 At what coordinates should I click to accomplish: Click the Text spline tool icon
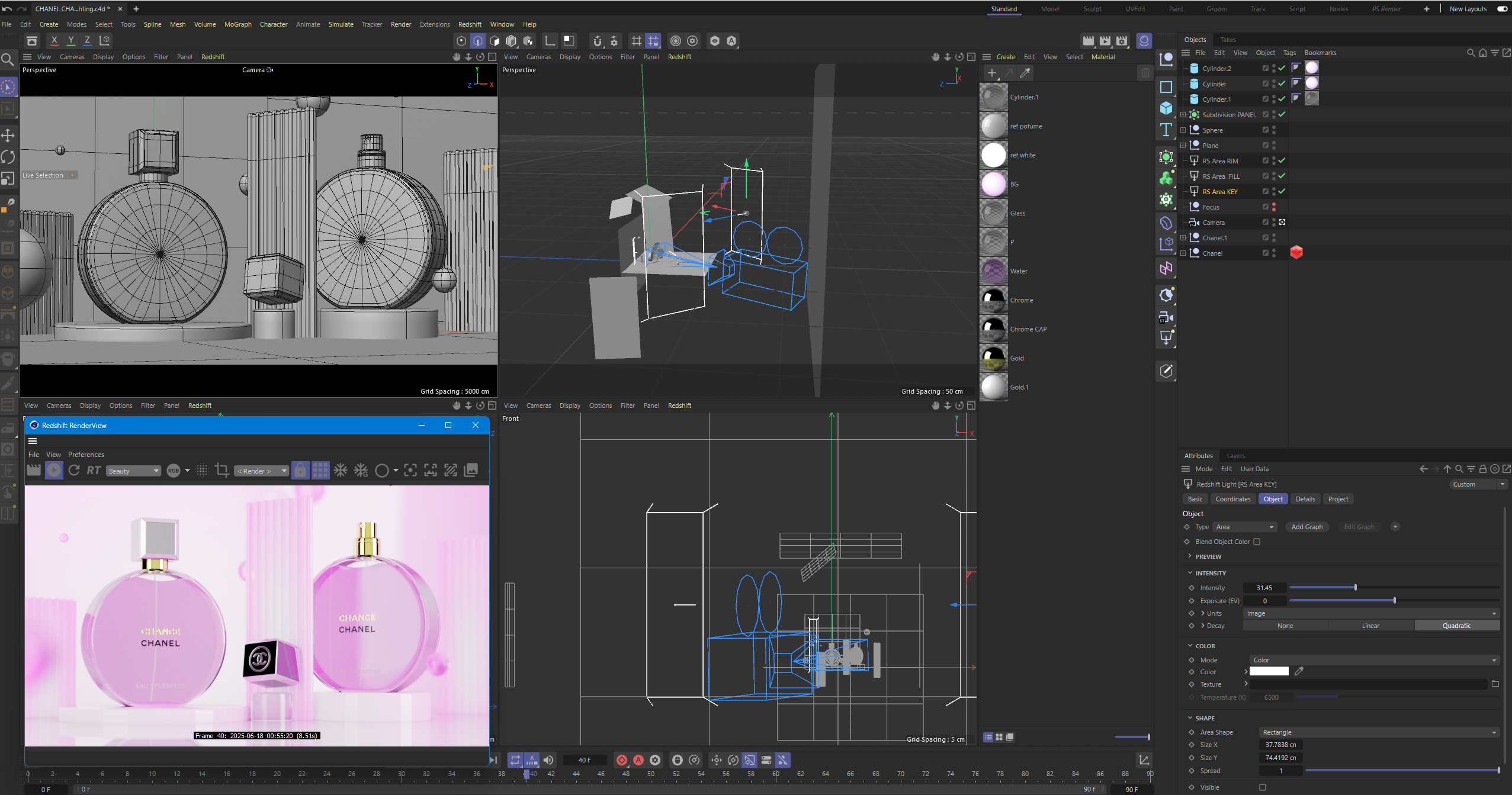click(x=1166, y=130)
